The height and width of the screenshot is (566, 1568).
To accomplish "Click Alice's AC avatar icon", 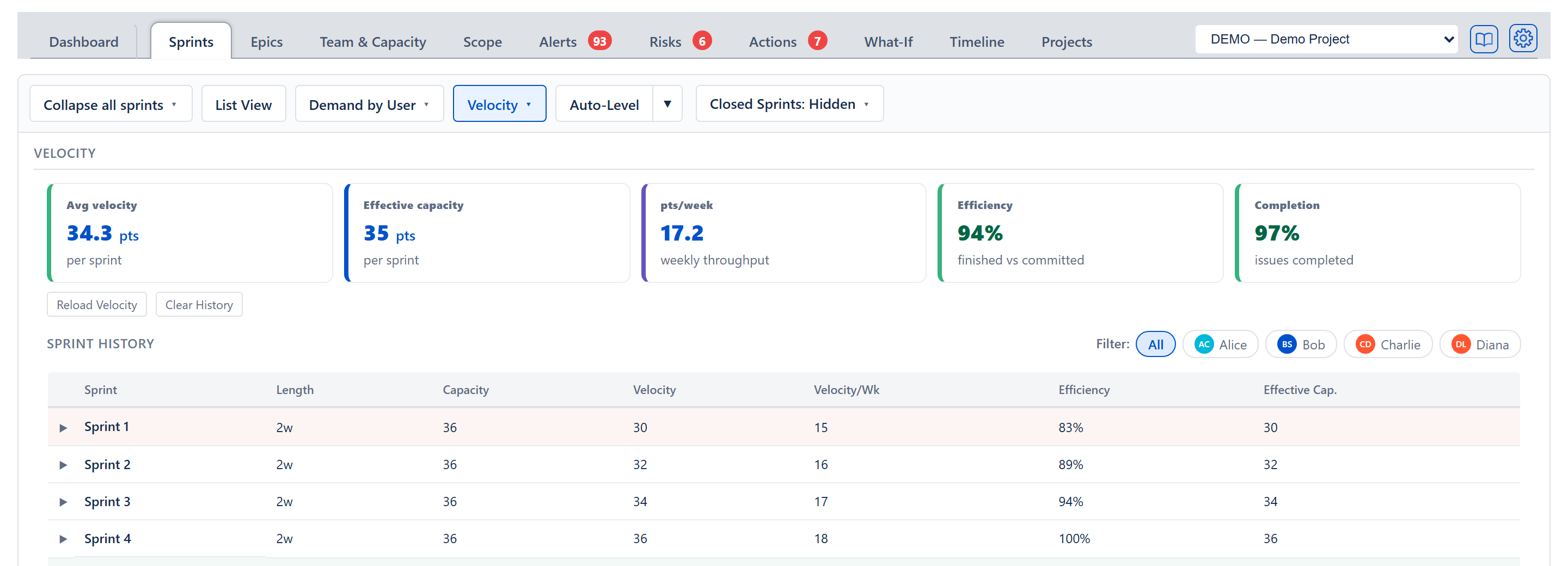I will [x=1203, y=344].
